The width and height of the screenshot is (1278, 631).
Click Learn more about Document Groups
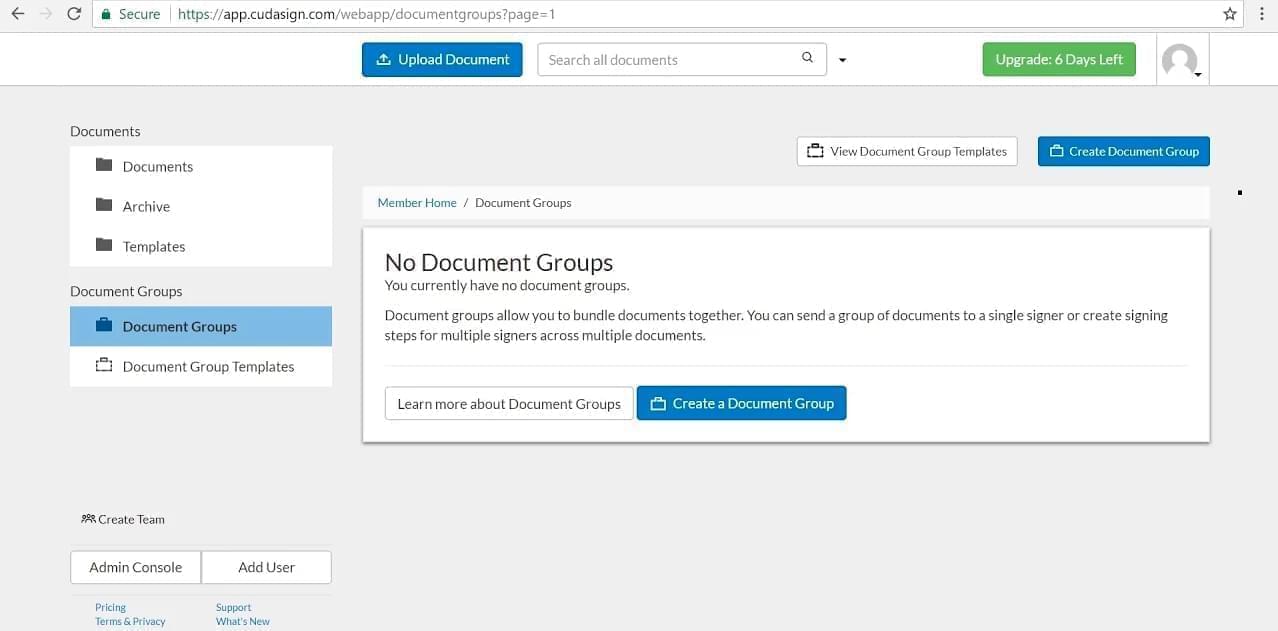(x=509, y=403)
